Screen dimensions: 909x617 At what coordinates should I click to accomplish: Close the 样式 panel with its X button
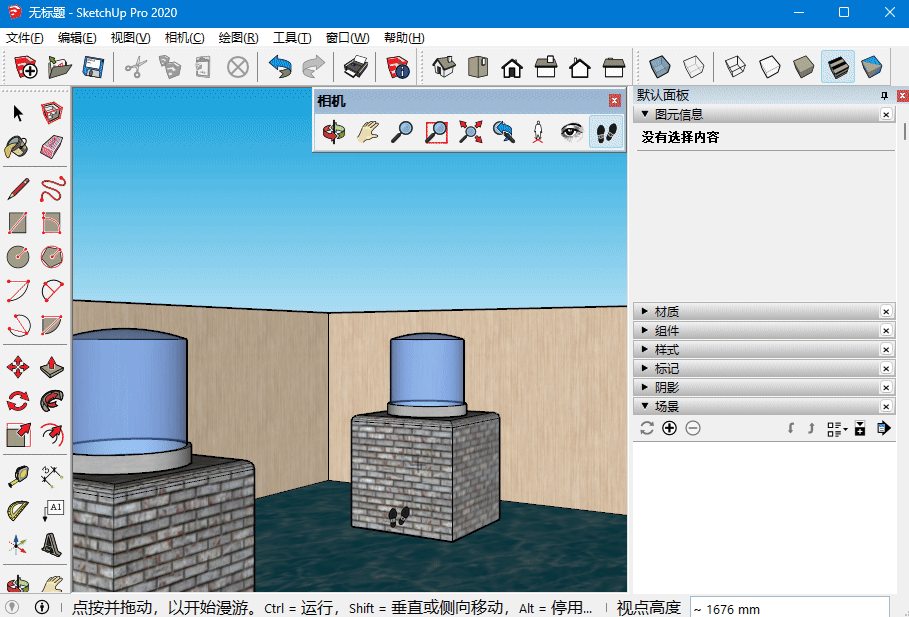point(886,350)
